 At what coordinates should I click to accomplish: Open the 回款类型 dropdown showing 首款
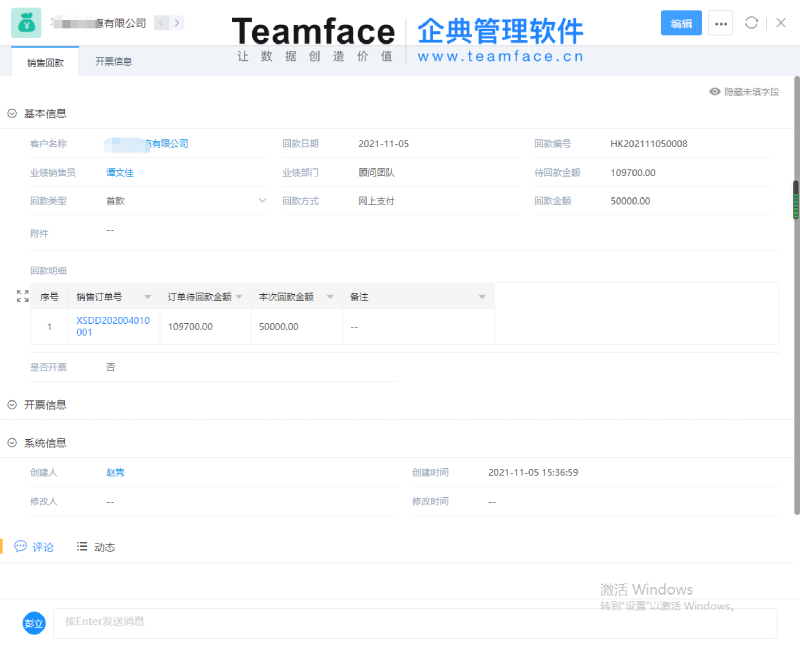point(186,201)
